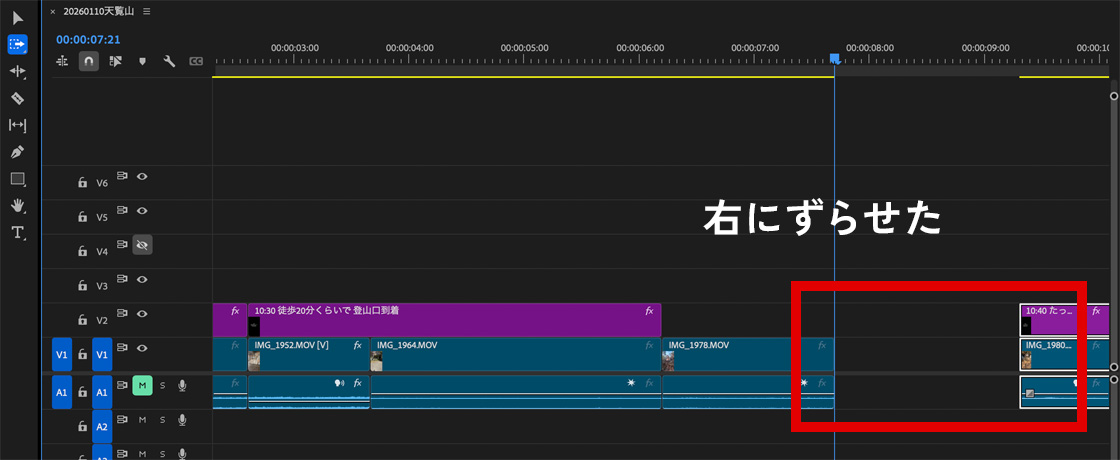This screenshot has width=1120, height=460.
Task: Select the Ripple Edit tool
Action: tap(17, 71)
